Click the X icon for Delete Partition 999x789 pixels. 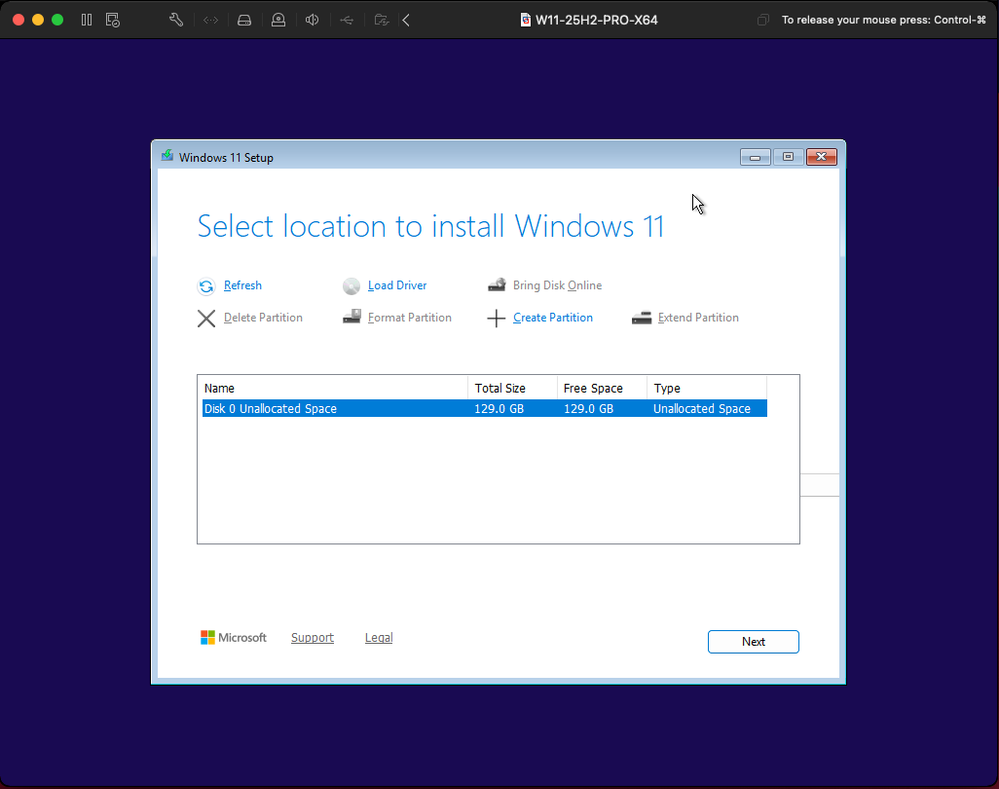pos(206,318)
